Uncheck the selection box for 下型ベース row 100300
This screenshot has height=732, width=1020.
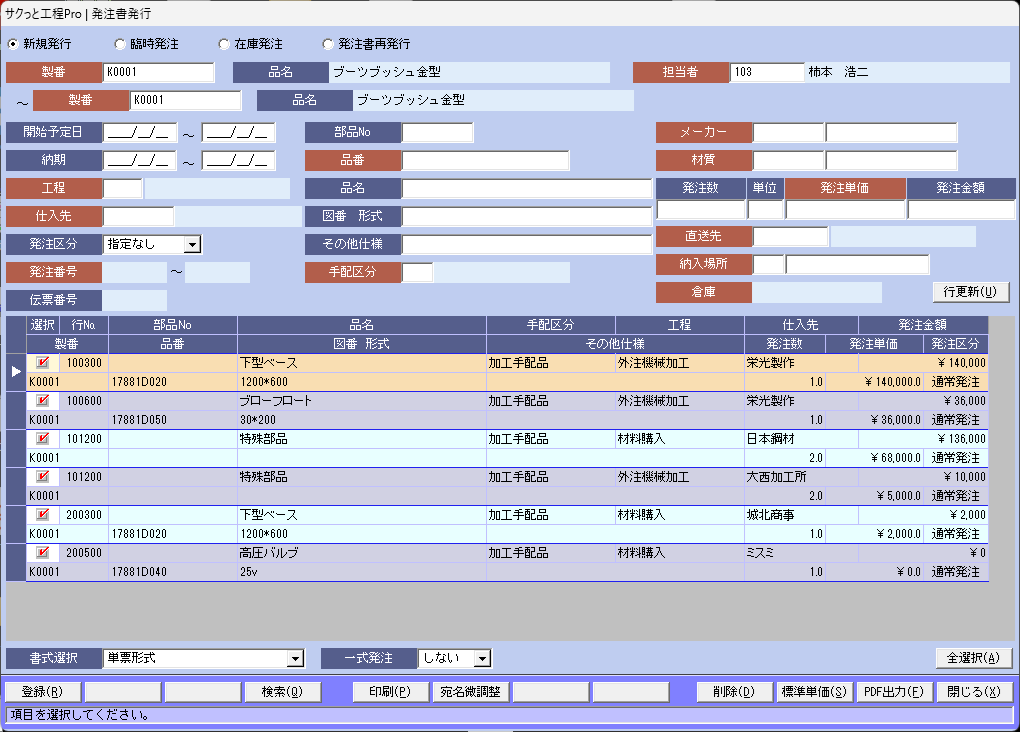[43, 362]
